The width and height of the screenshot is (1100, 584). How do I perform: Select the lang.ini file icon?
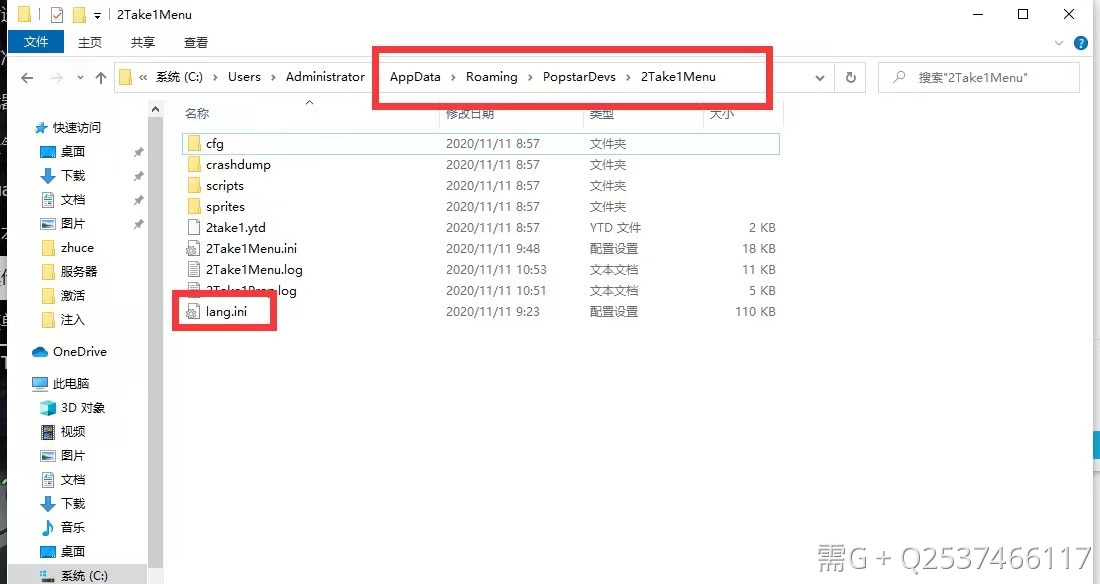tap(193, 312)
